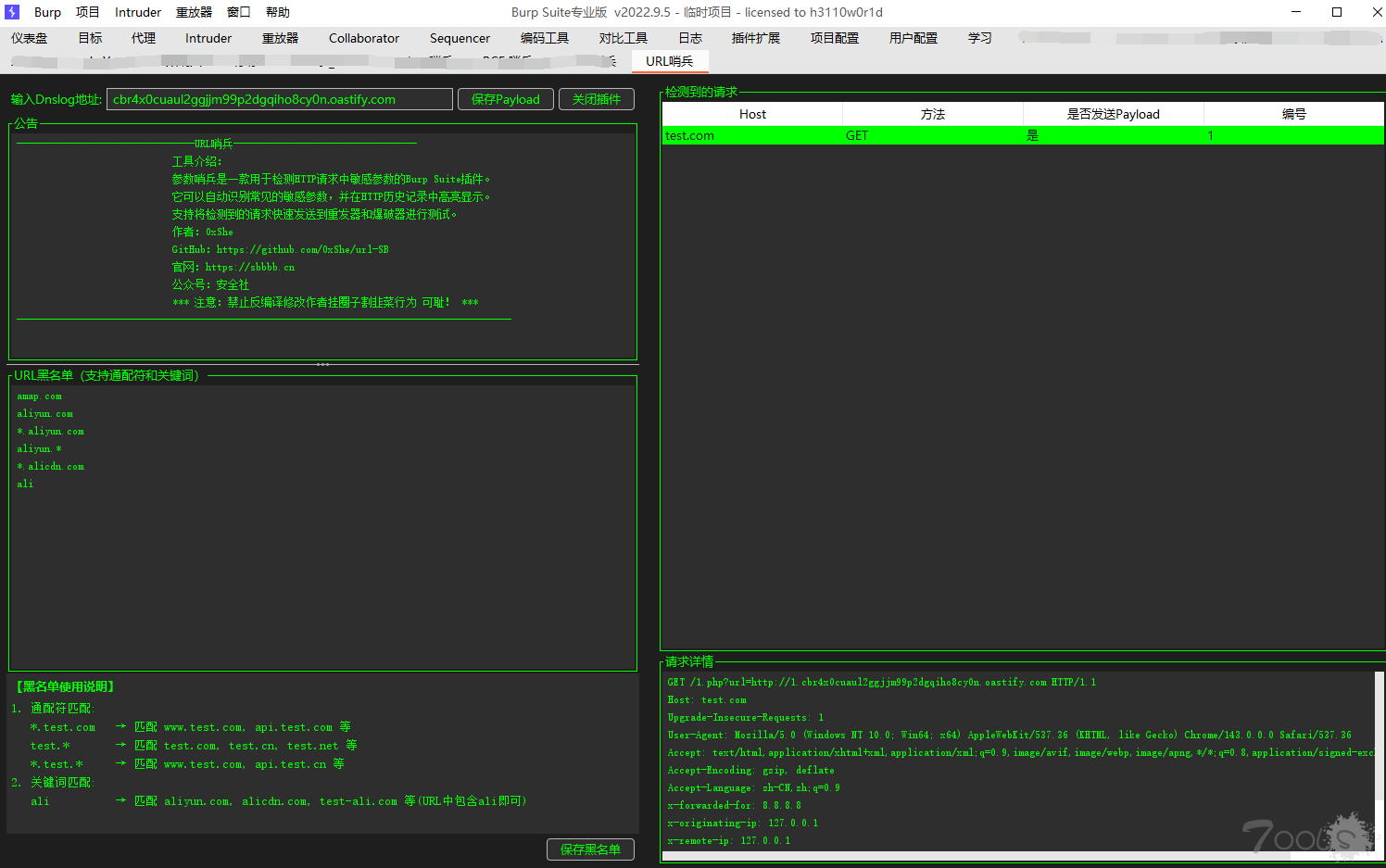Switch to the Sequencer tab
Screen dimensions: 1386x868
point(460,38)
